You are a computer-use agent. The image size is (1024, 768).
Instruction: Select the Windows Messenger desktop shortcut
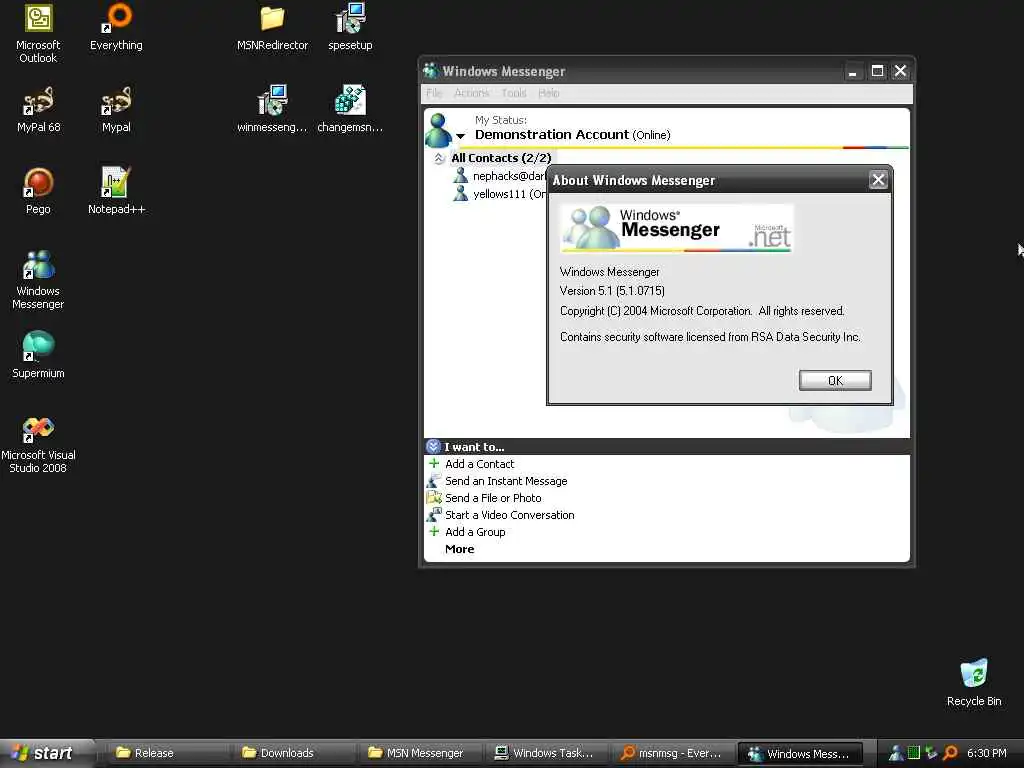[38, 280]
